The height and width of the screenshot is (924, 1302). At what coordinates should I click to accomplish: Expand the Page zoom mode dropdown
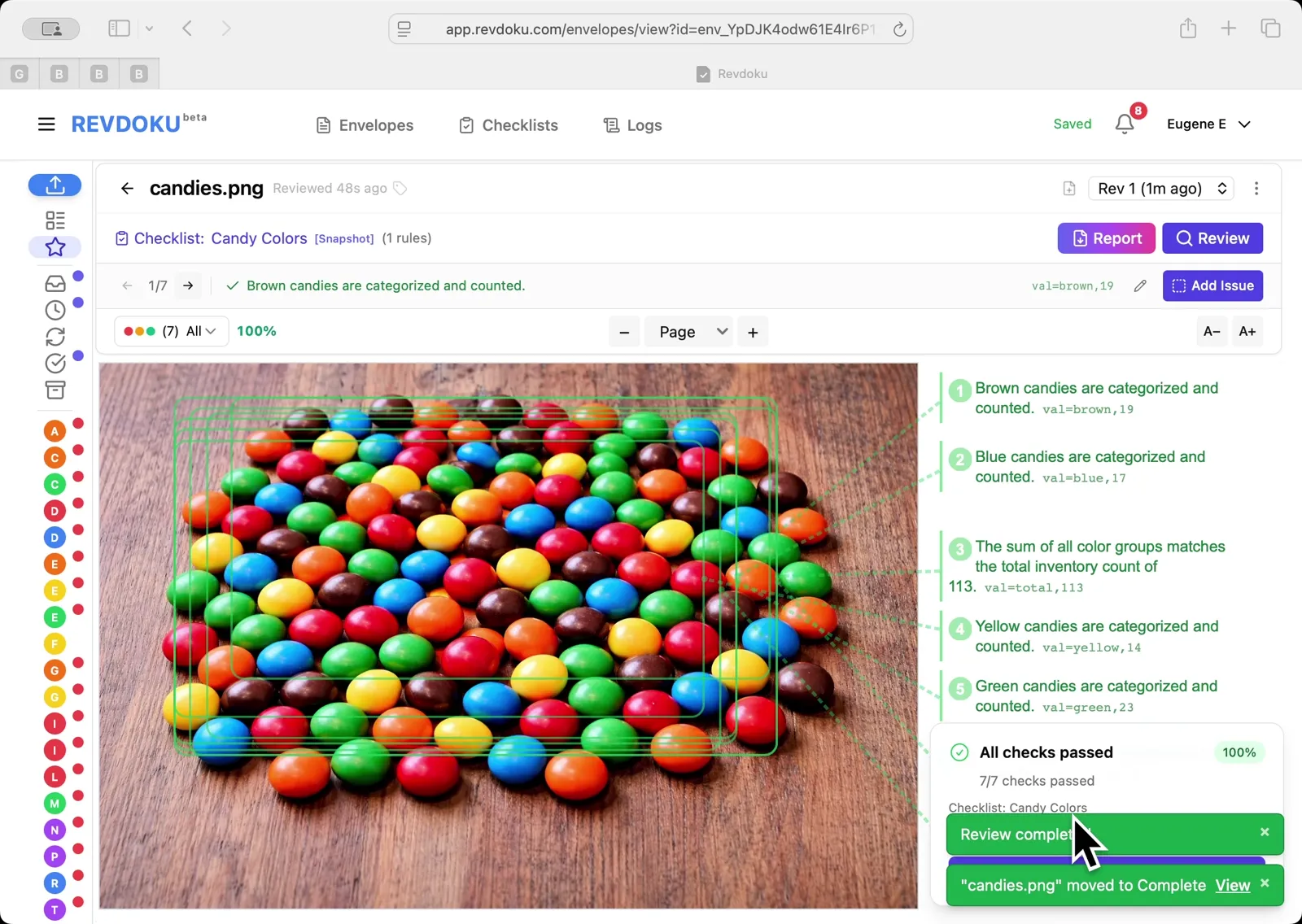coord(688,332)
